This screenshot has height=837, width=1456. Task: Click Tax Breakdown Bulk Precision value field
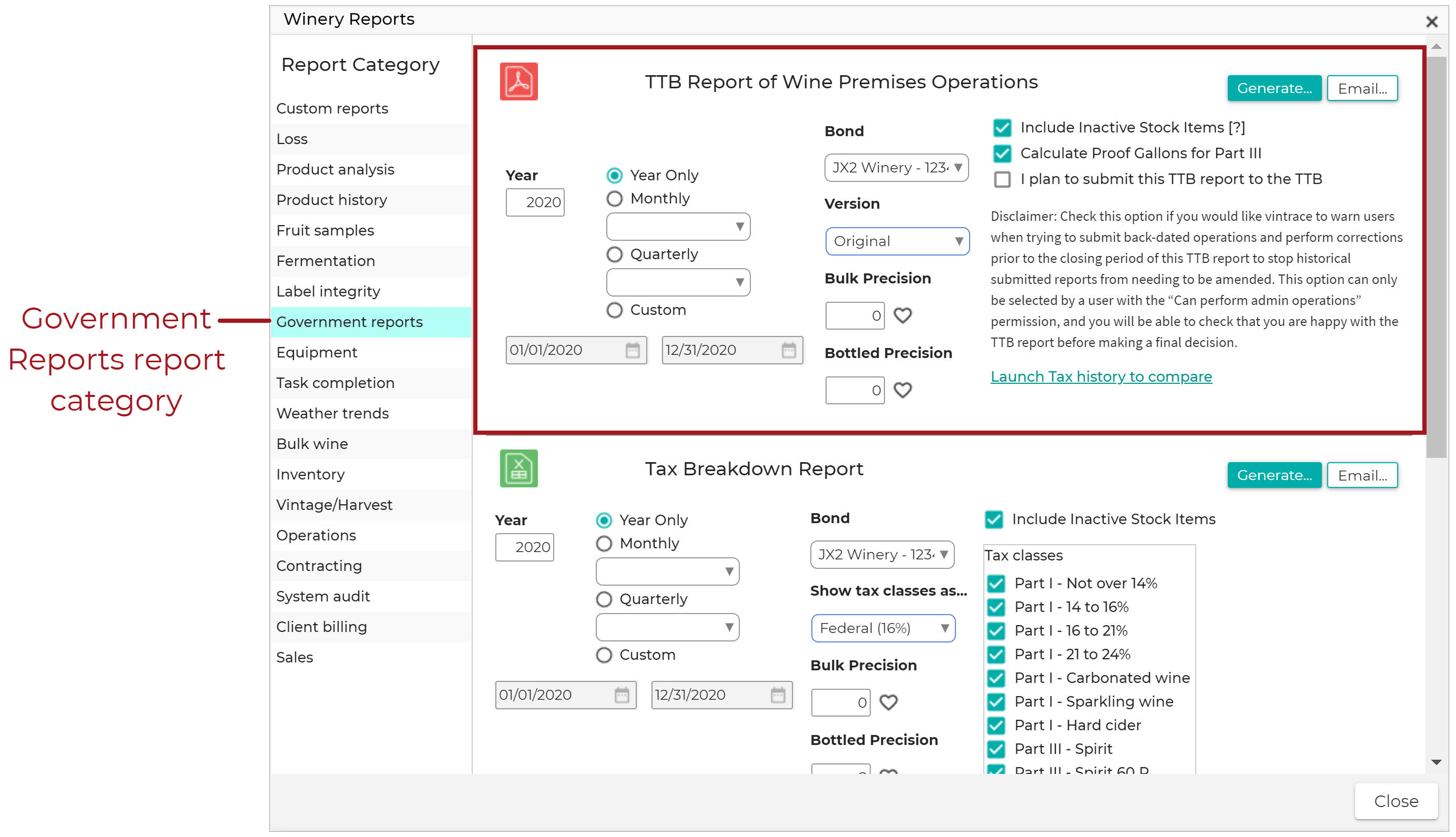click(840, 702)
